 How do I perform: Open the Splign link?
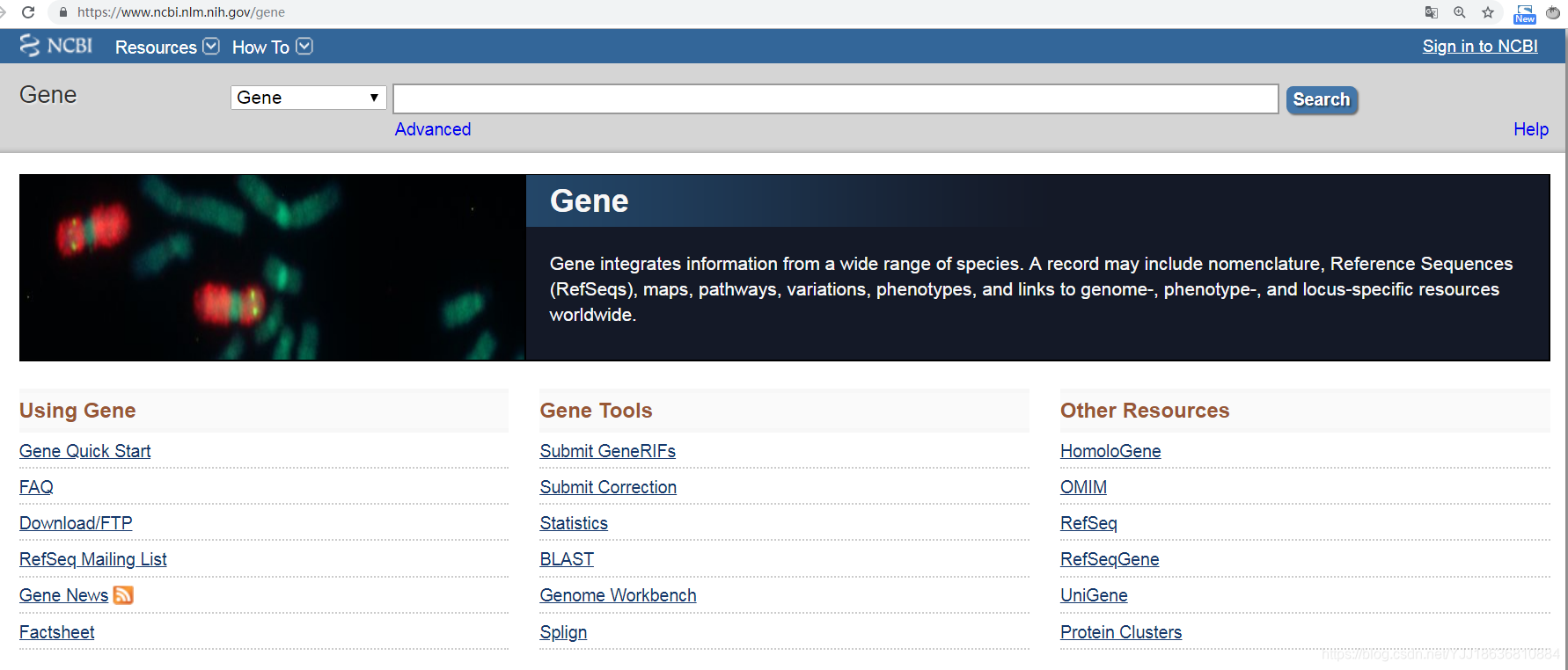click(x=563, y=632)
